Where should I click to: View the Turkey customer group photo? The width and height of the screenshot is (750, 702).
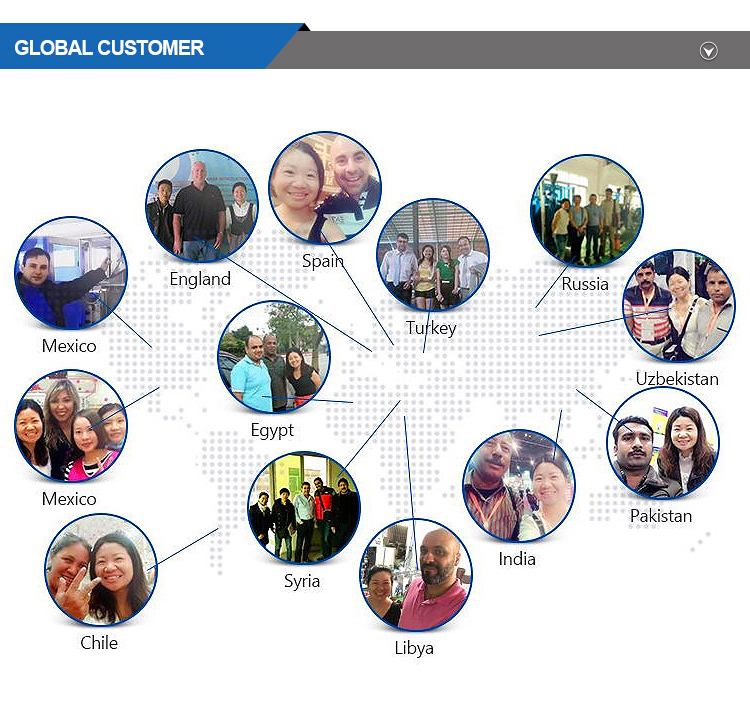432,255
